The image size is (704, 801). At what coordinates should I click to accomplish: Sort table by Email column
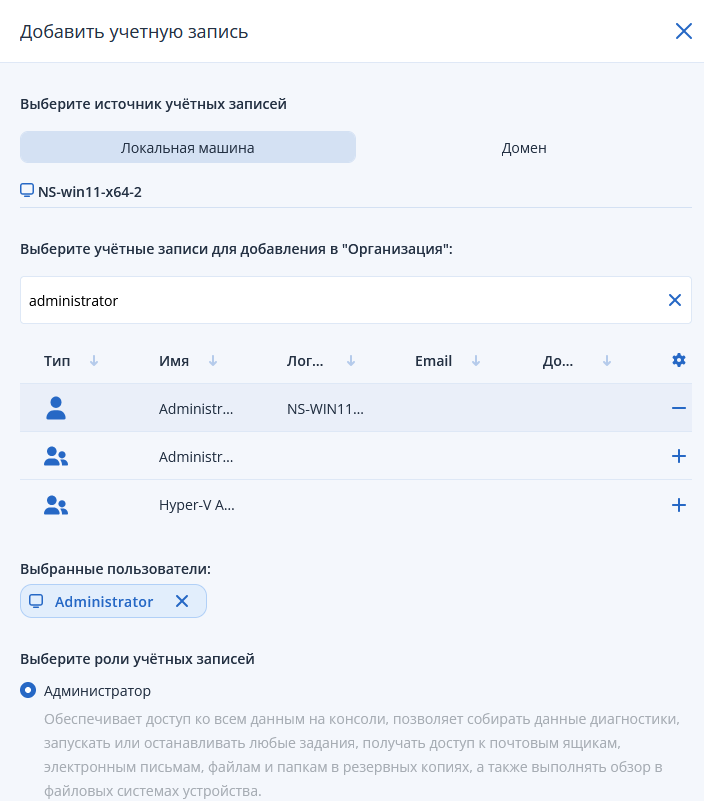476,361
